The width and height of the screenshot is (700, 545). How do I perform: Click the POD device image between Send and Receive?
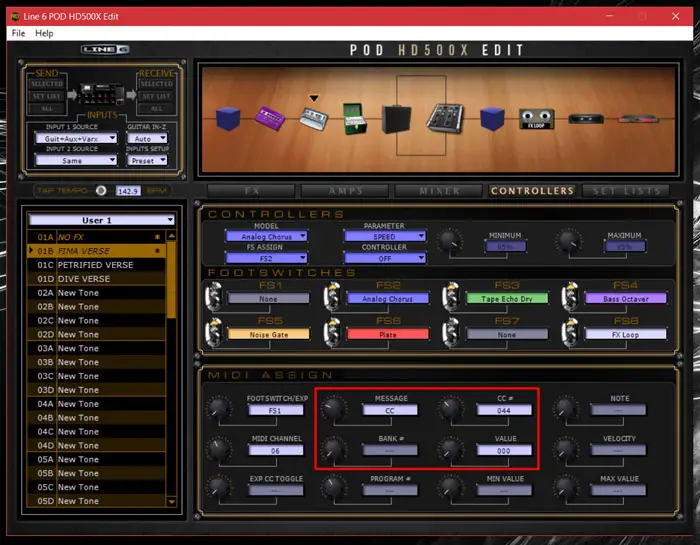pyautogui.click(x=101, y=94)
